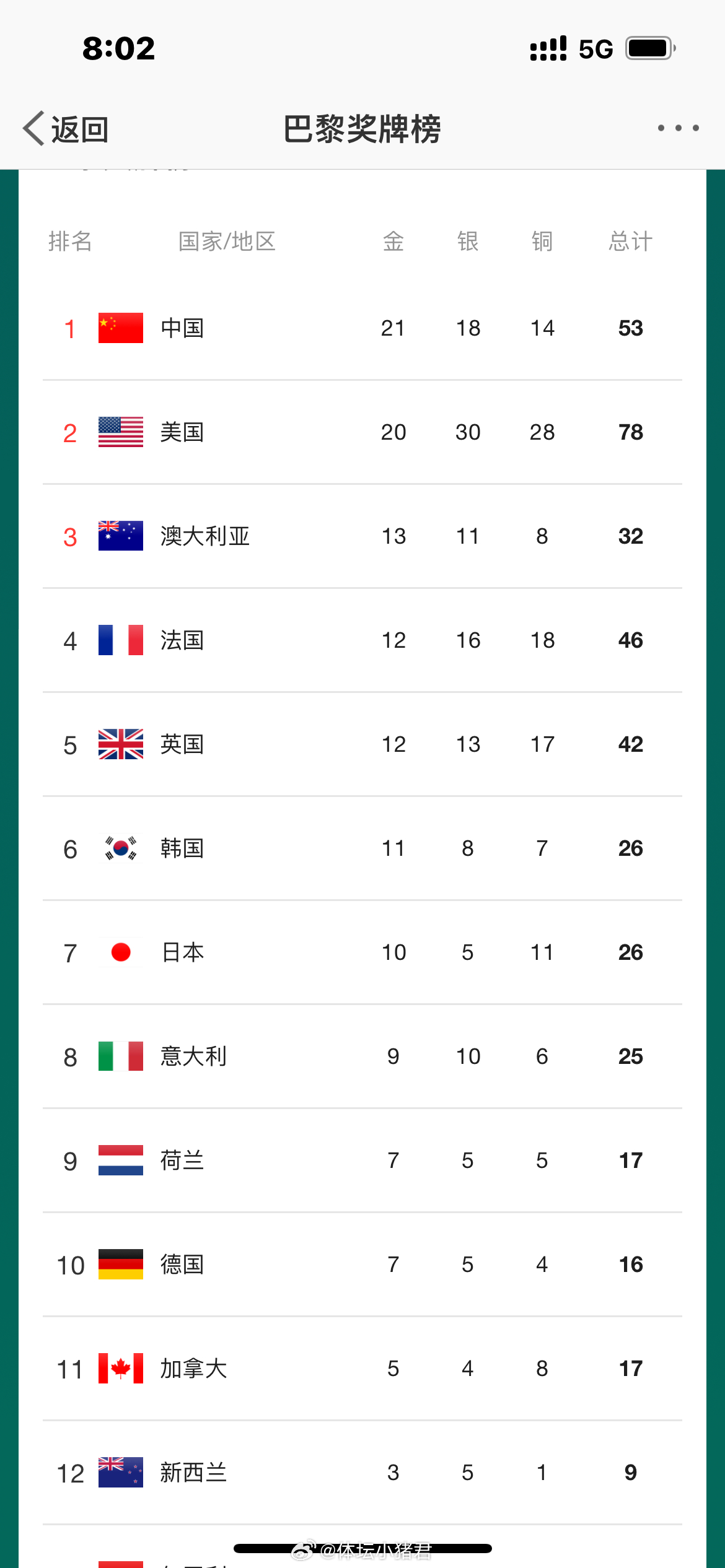Tap the France flag icon

coord(121,640)
